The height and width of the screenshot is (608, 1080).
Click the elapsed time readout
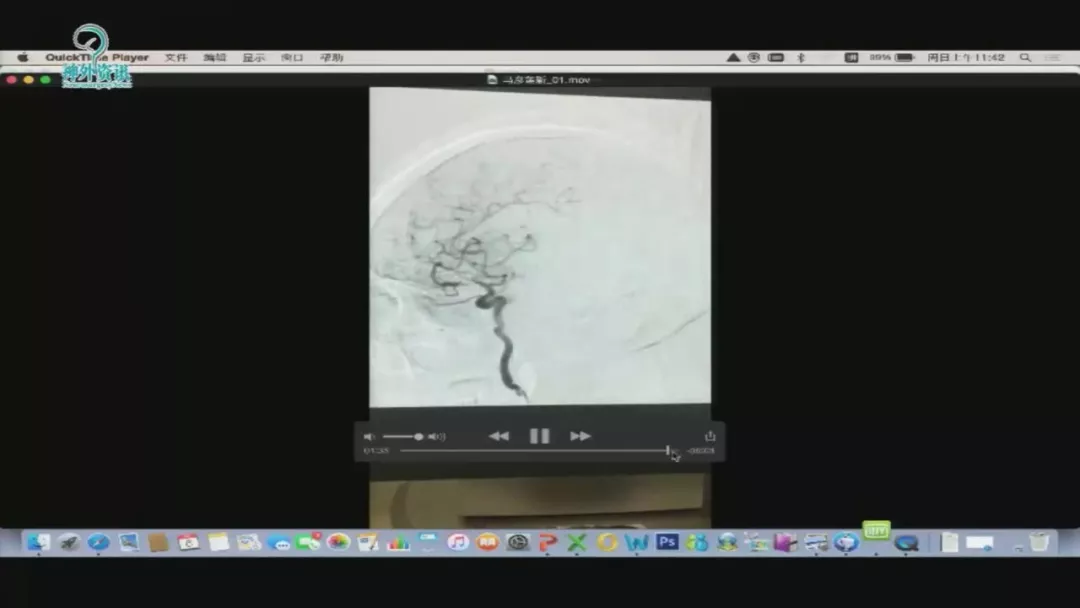[376, 451]
